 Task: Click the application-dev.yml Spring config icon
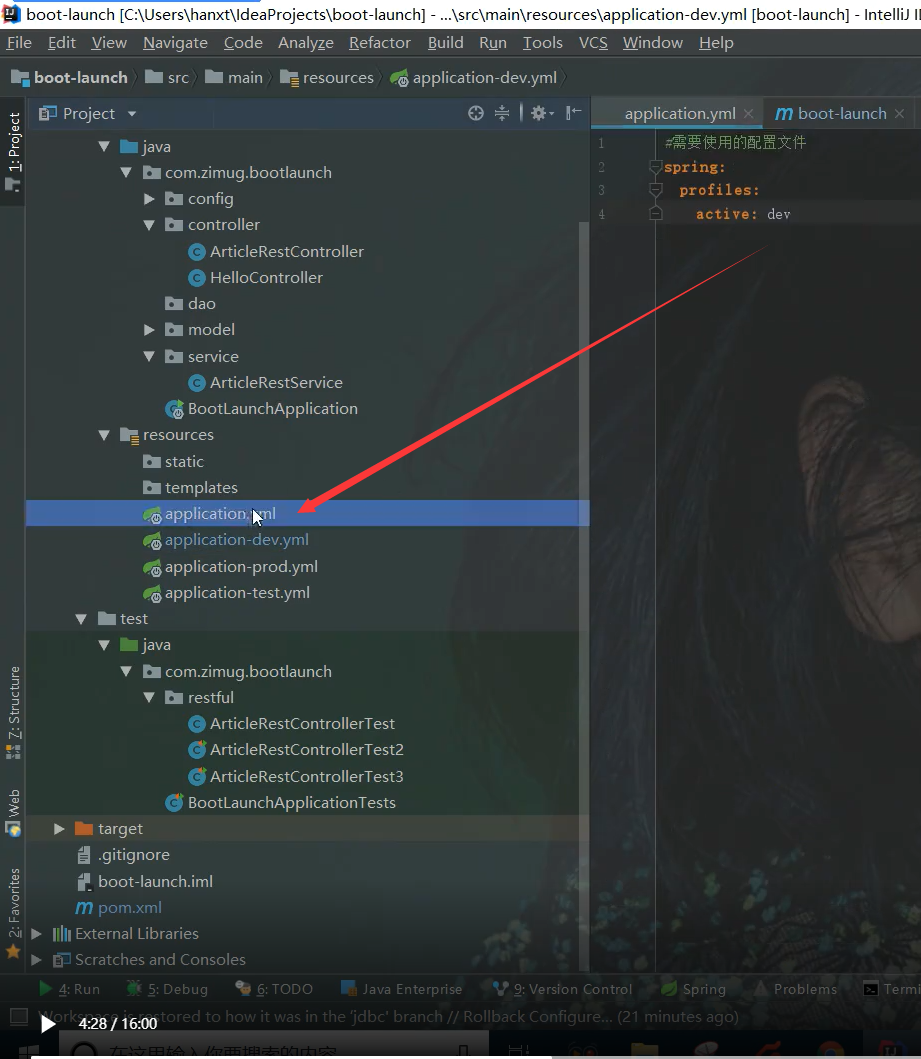152,540
